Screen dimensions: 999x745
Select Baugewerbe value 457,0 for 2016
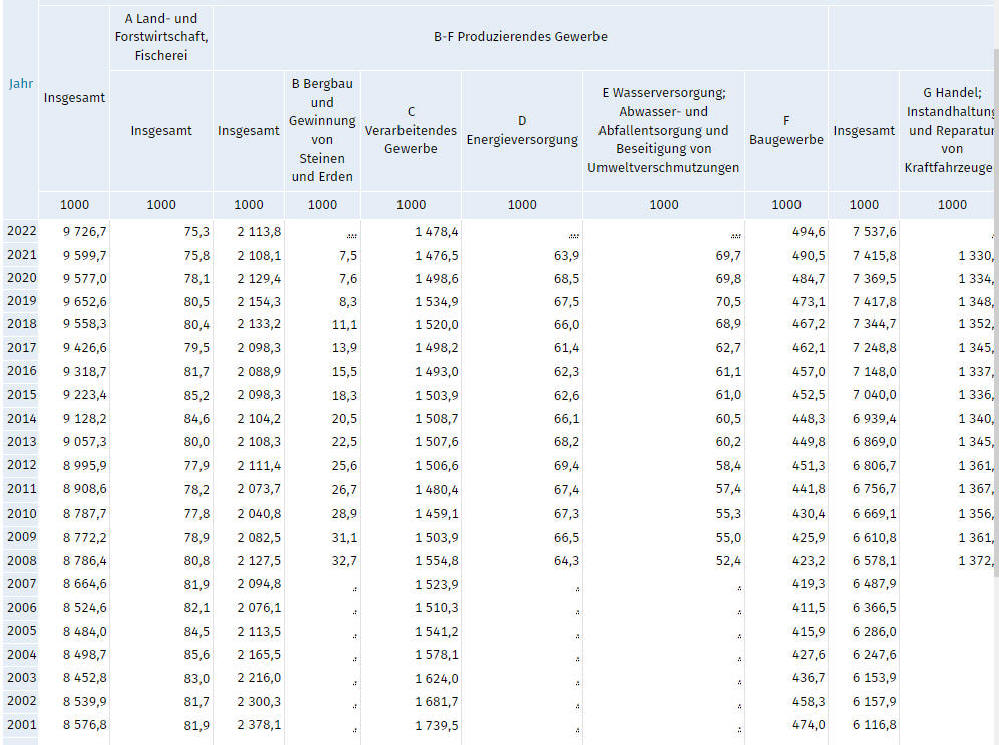809,372
